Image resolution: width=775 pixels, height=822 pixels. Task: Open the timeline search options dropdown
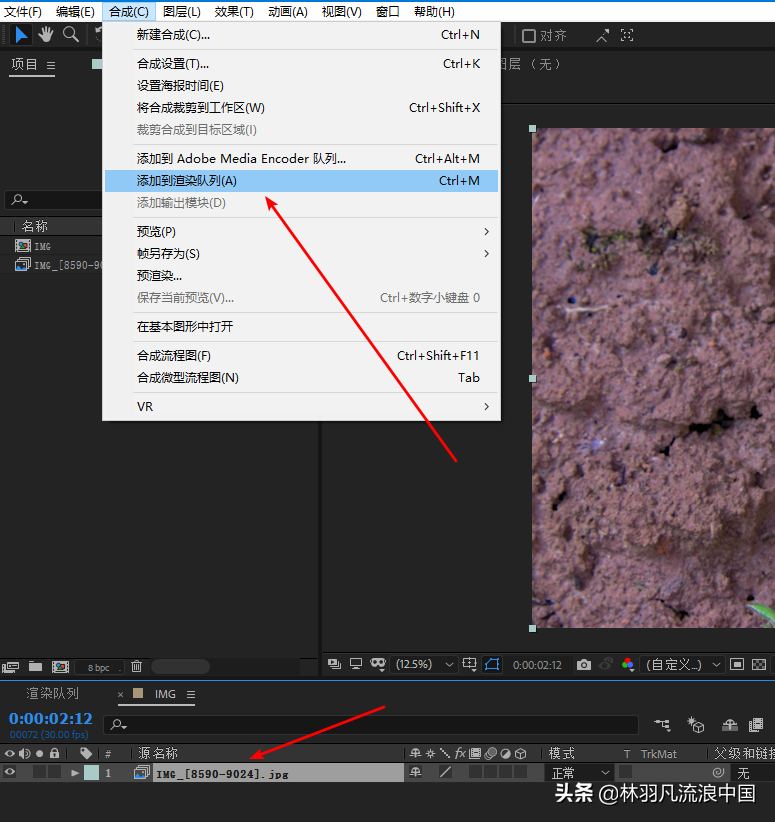click(x=119, y=724)
